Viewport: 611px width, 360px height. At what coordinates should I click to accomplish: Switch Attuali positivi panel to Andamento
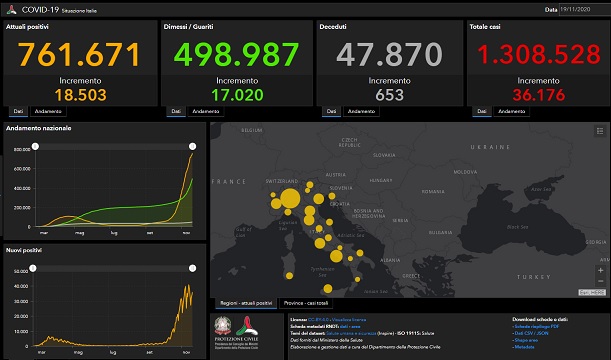pos(48,111)
